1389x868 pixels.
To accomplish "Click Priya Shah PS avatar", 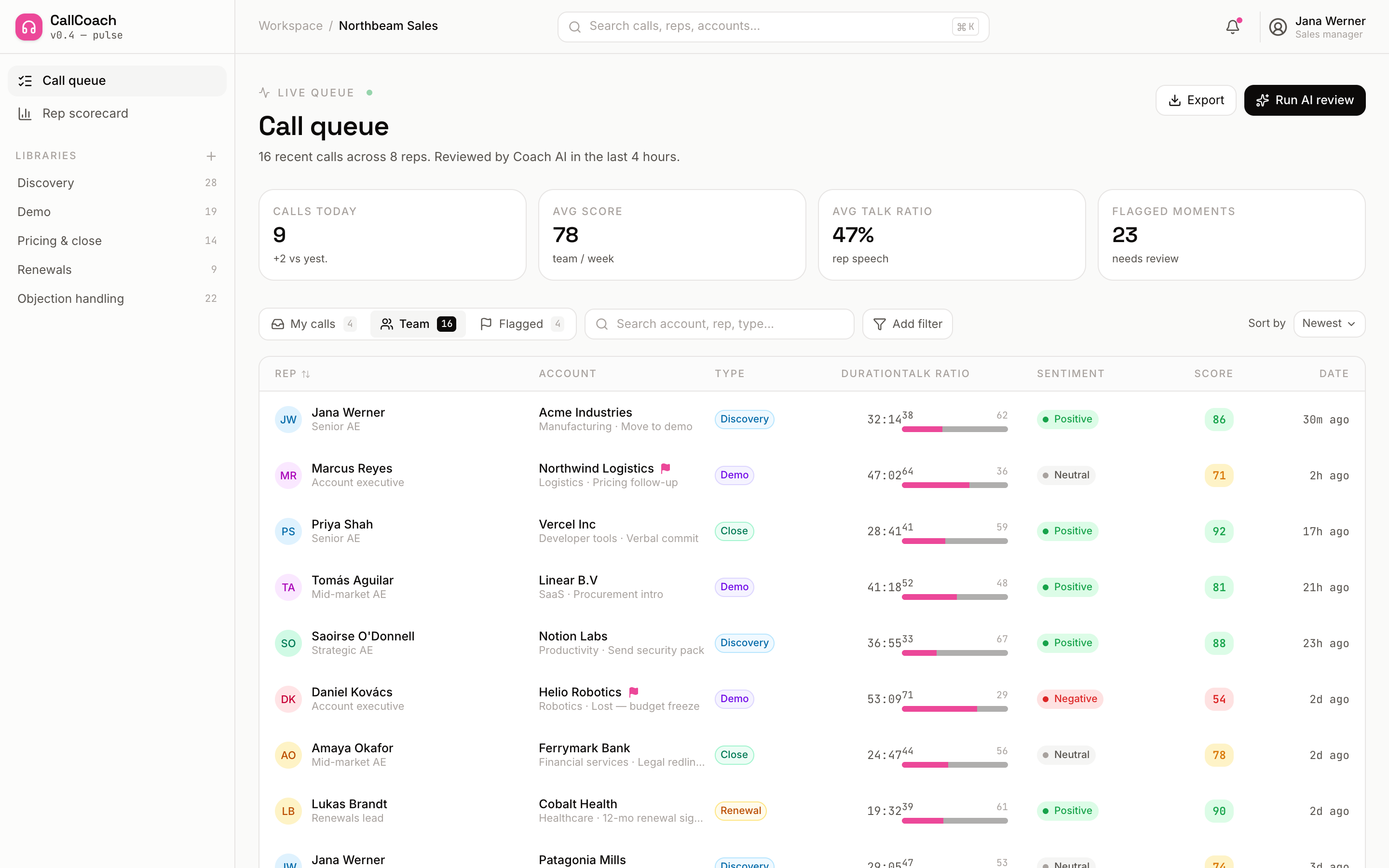I will pyautogui.click(x=288, y=531).
